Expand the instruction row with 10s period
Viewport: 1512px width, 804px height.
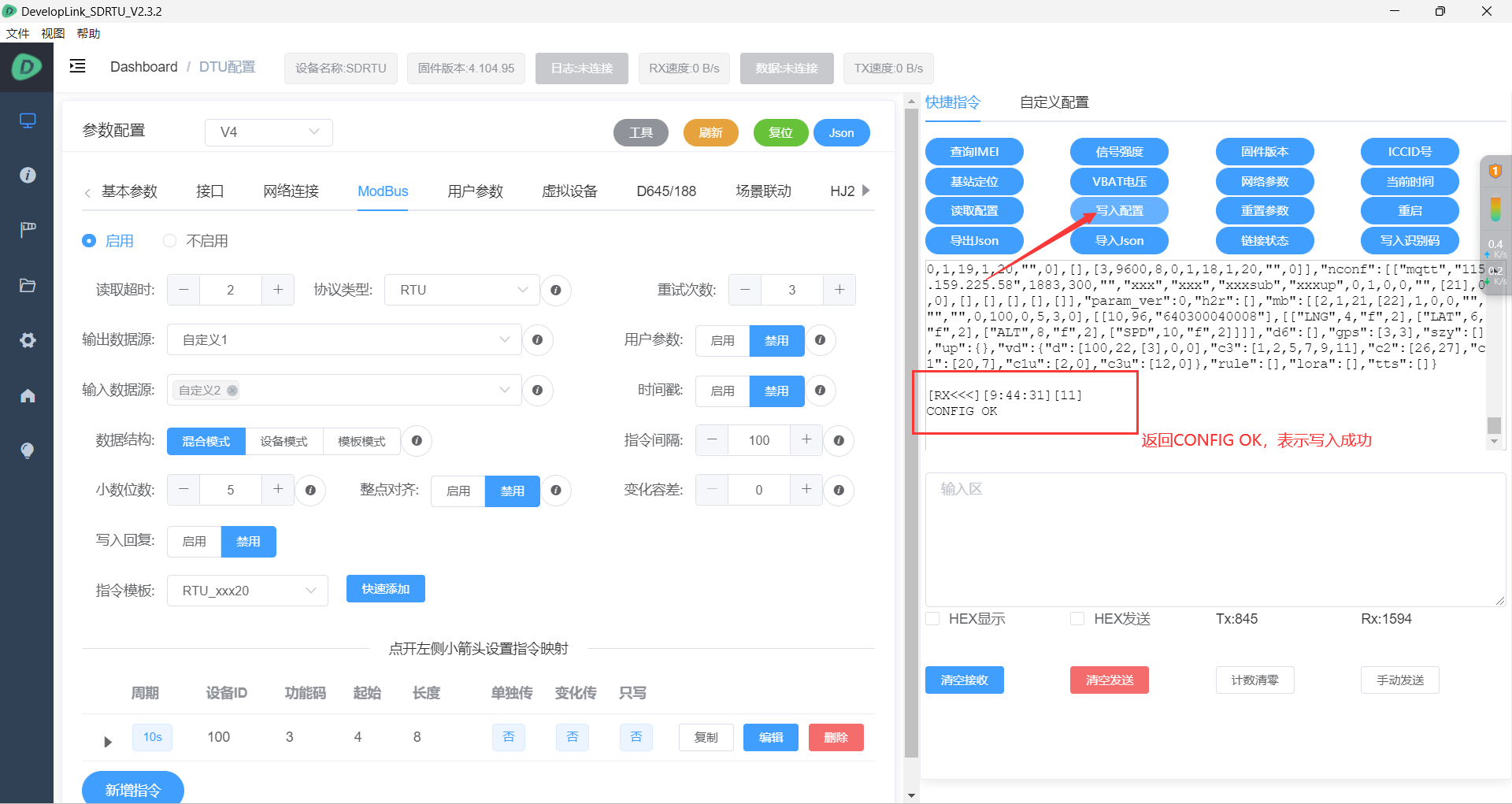[108, 742]
